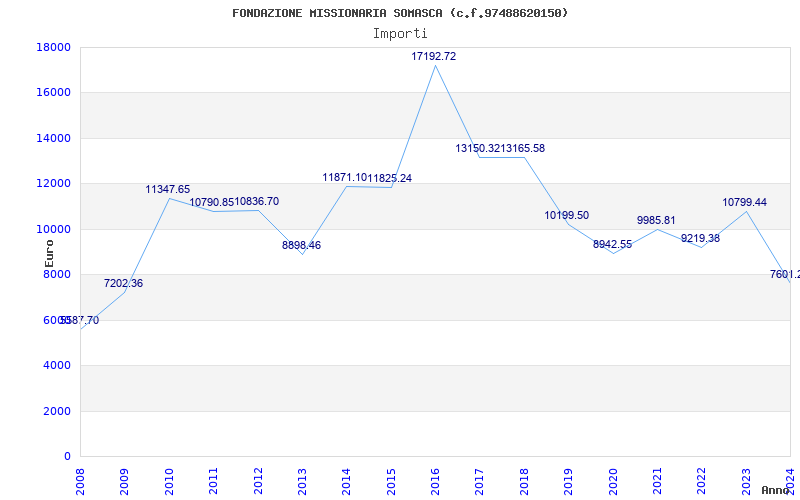Click the 2009 year label
Image resolution: width=800 pixels, height=500 pixels.
tap(125, 481)
